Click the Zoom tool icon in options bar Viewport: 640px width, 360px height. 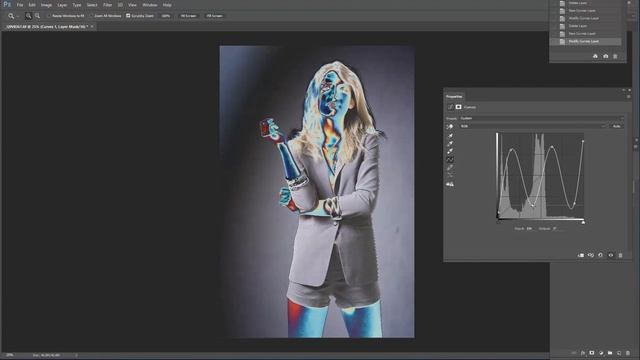[11, 16]
